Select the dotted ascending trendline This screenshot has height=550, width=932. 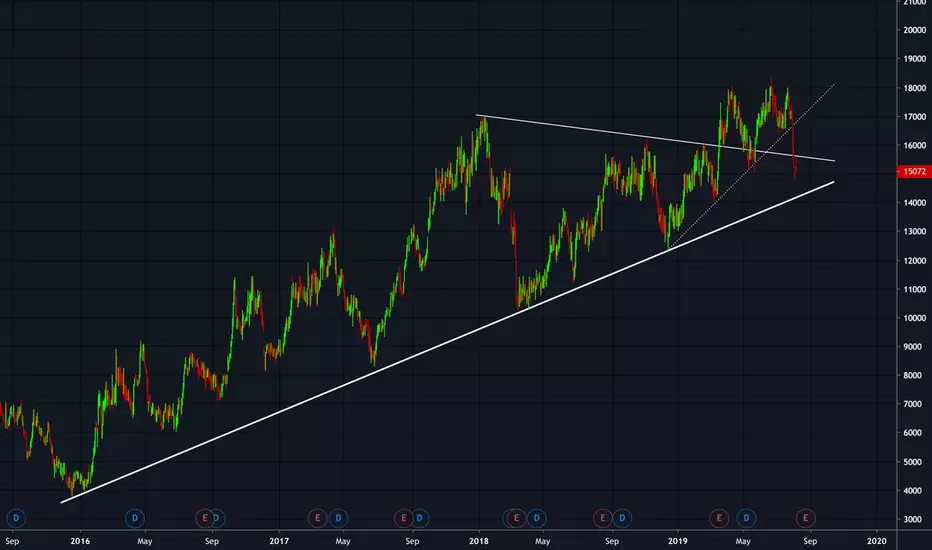(752, 166)
